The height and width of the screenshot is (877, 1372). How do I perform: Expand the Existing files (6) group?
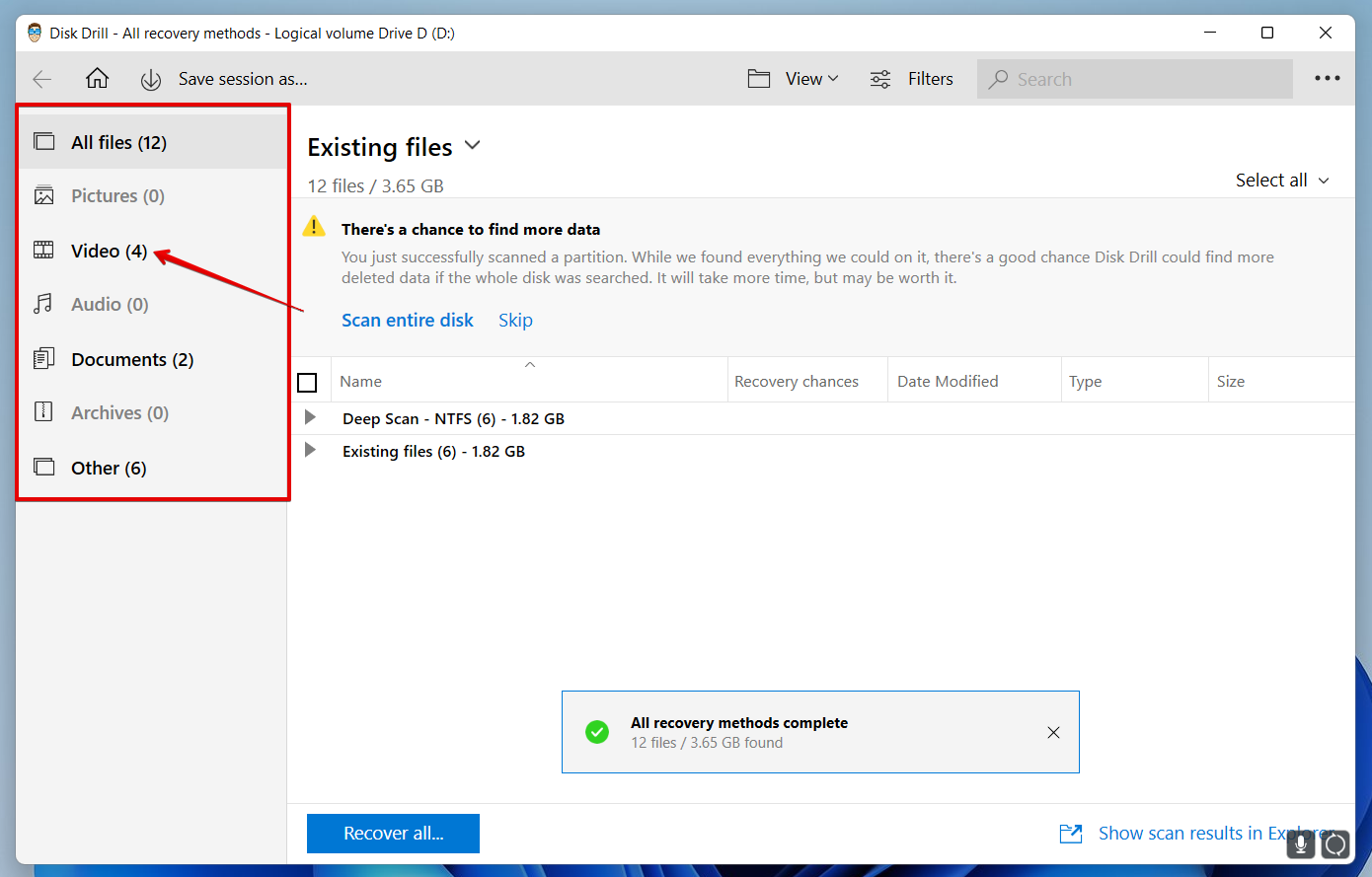tap(310, 450)
